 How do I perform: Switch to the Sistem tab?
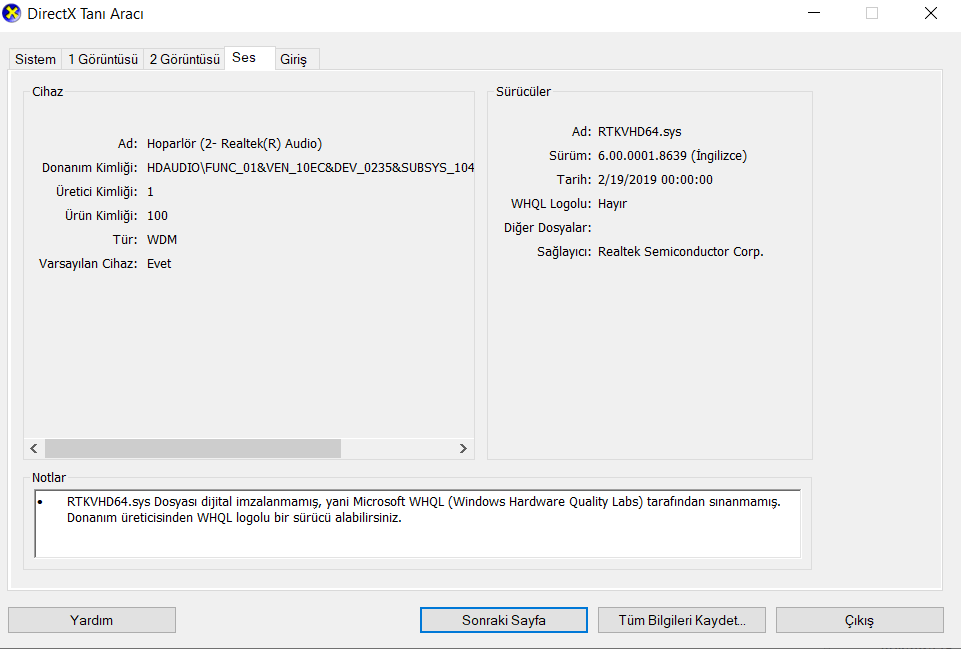[x=36, y=59]
